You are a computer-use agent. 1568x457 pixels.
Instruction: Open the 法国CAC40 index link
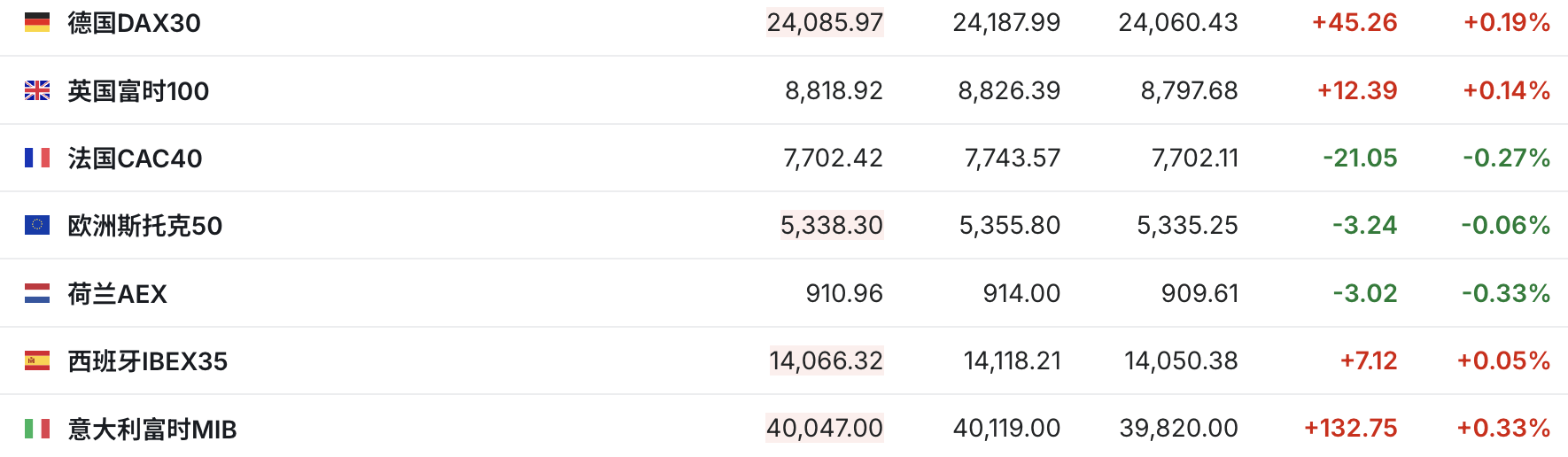[x=136, y=159]
